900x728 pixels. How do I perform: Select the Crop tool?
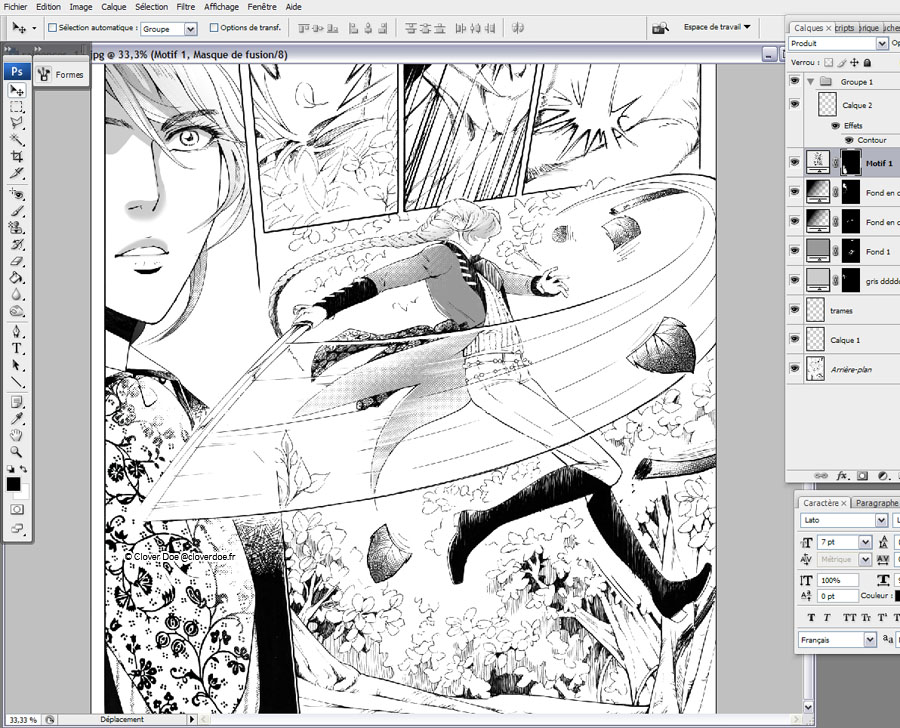click(x=17, y=156)
